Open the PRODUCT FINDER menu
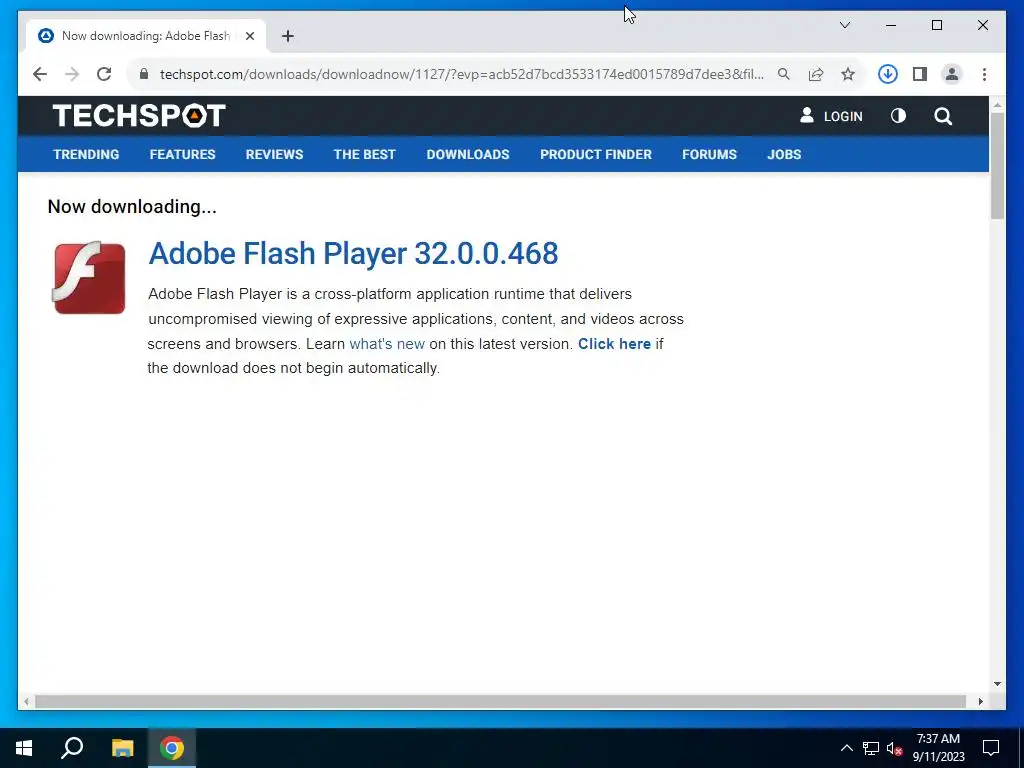 596,155
